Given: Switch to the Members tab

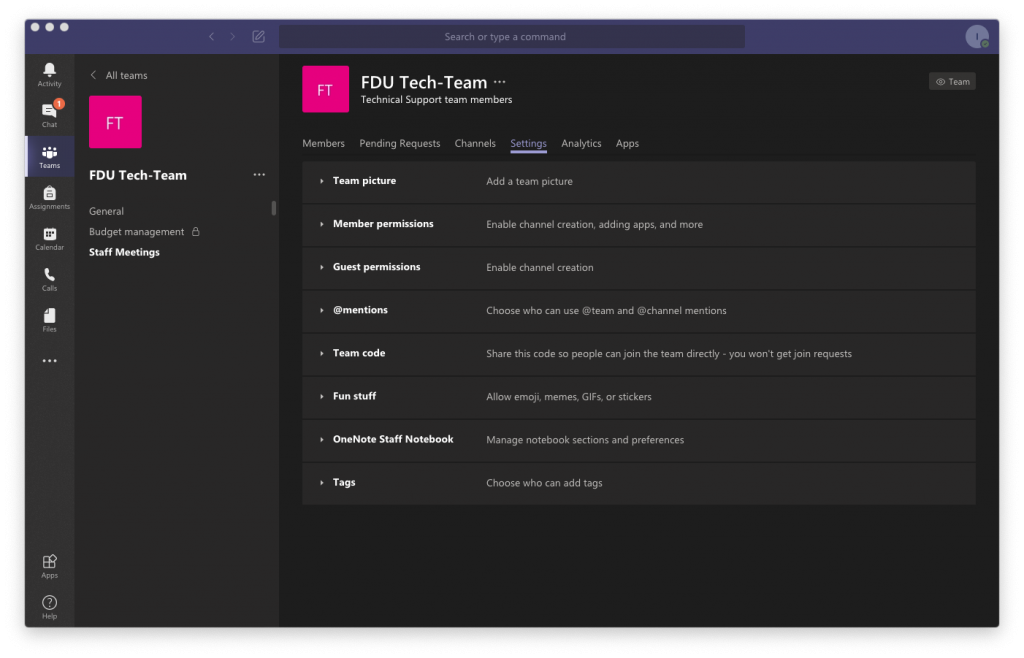Looking at the screenshot, I should coord(323,144).
